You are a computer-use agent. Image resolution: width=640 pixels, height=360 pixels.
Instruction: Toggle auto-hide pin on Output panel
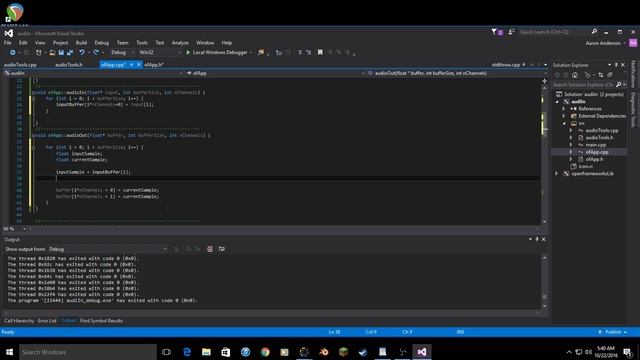[x=537, y=239]
